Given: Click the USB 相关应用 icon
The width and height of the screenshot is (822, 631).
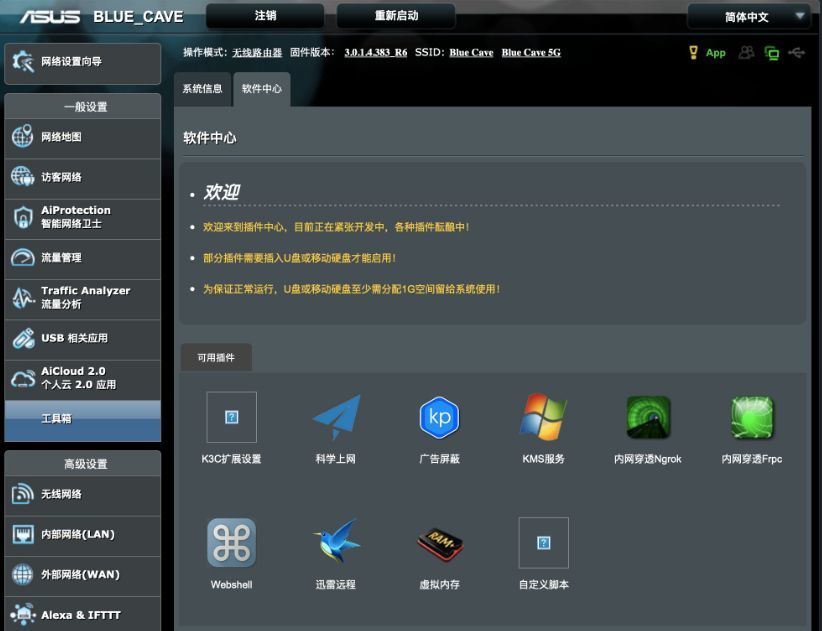Looking at the screenshot, I should [23, 338].
